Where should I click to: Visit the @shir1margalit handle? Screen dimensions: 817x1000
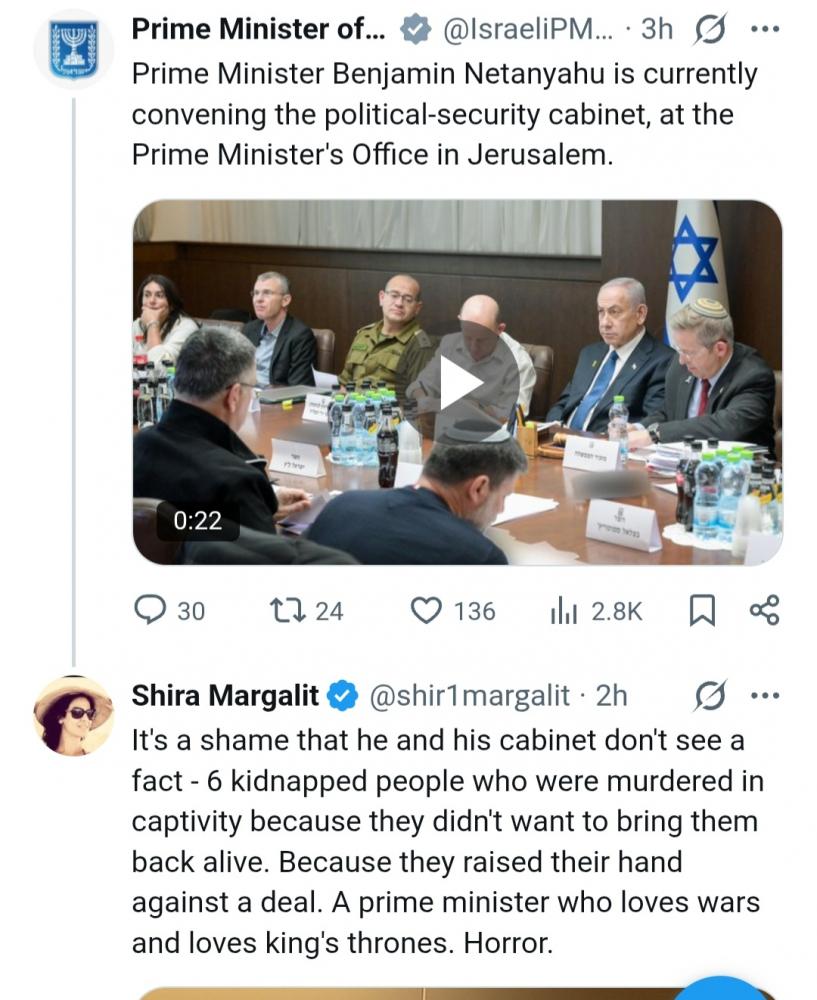click(470, 695)
